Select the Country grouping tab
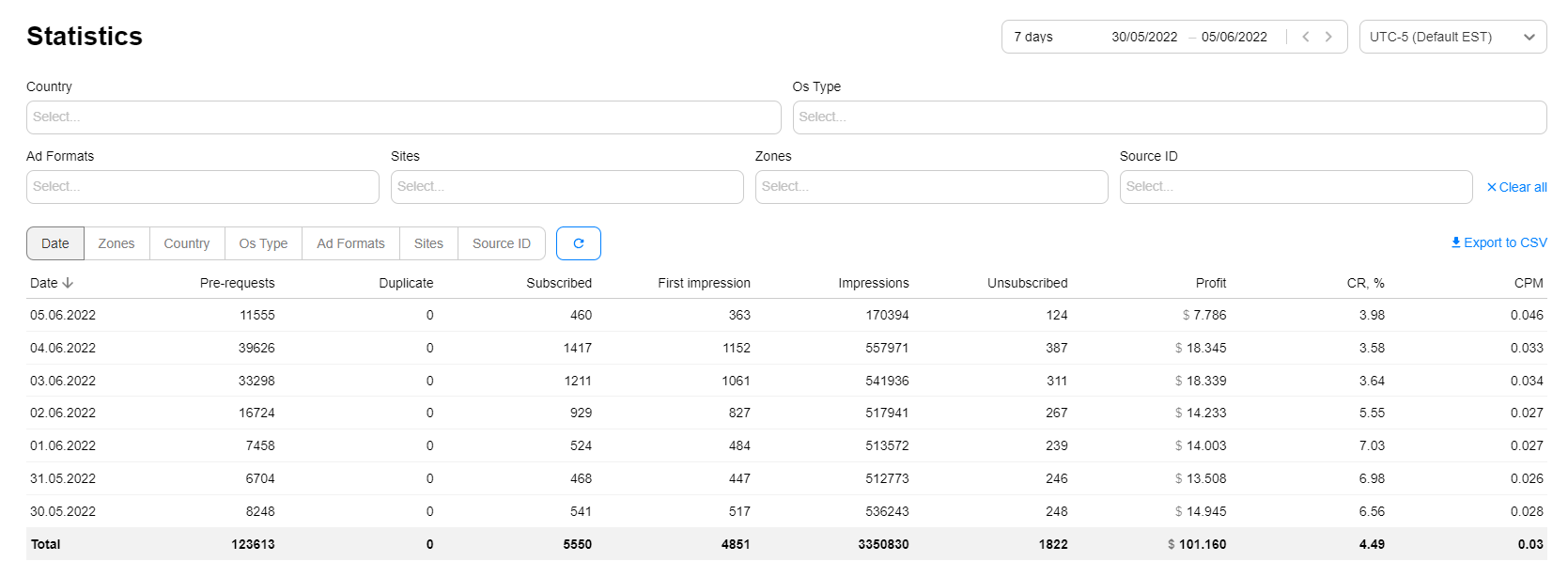Image resolution: width=1568 pixels, height=577 pixels. point(186,243)
